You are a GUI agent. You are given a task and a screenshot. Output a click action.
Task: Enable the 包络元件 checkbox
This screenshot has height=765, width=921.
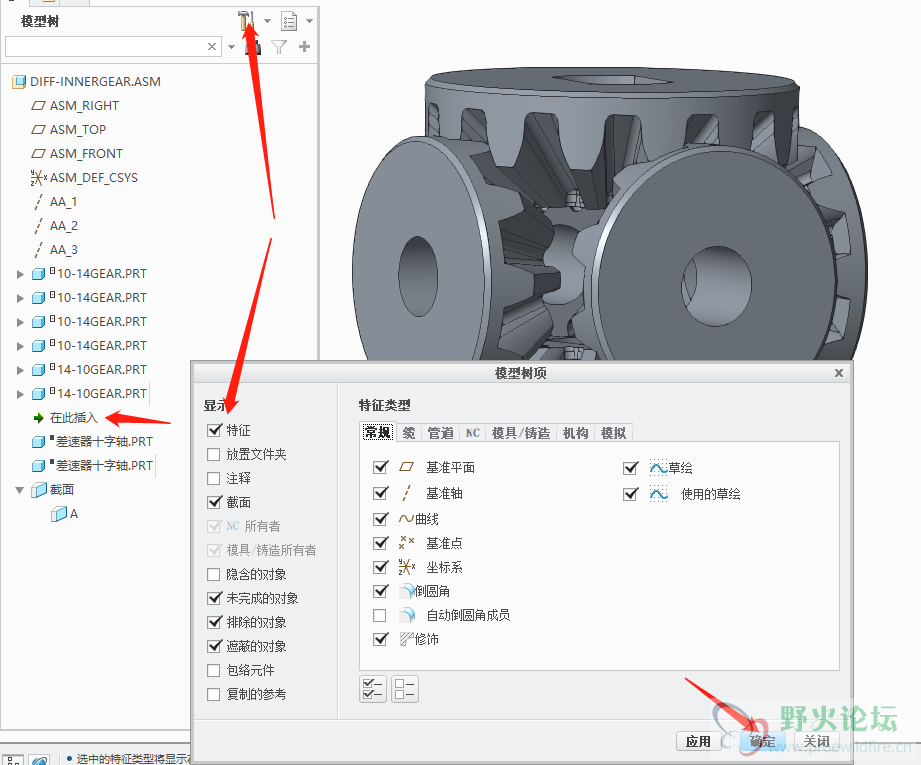pos(214,670)
